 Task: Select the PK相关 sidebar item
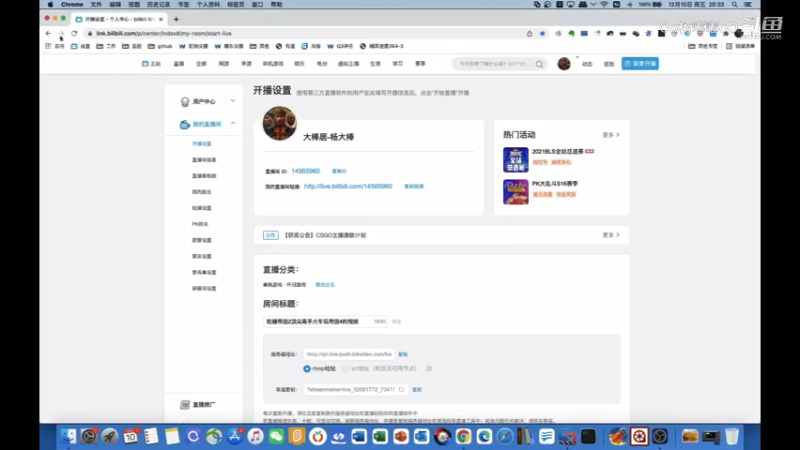click(200, 224)
